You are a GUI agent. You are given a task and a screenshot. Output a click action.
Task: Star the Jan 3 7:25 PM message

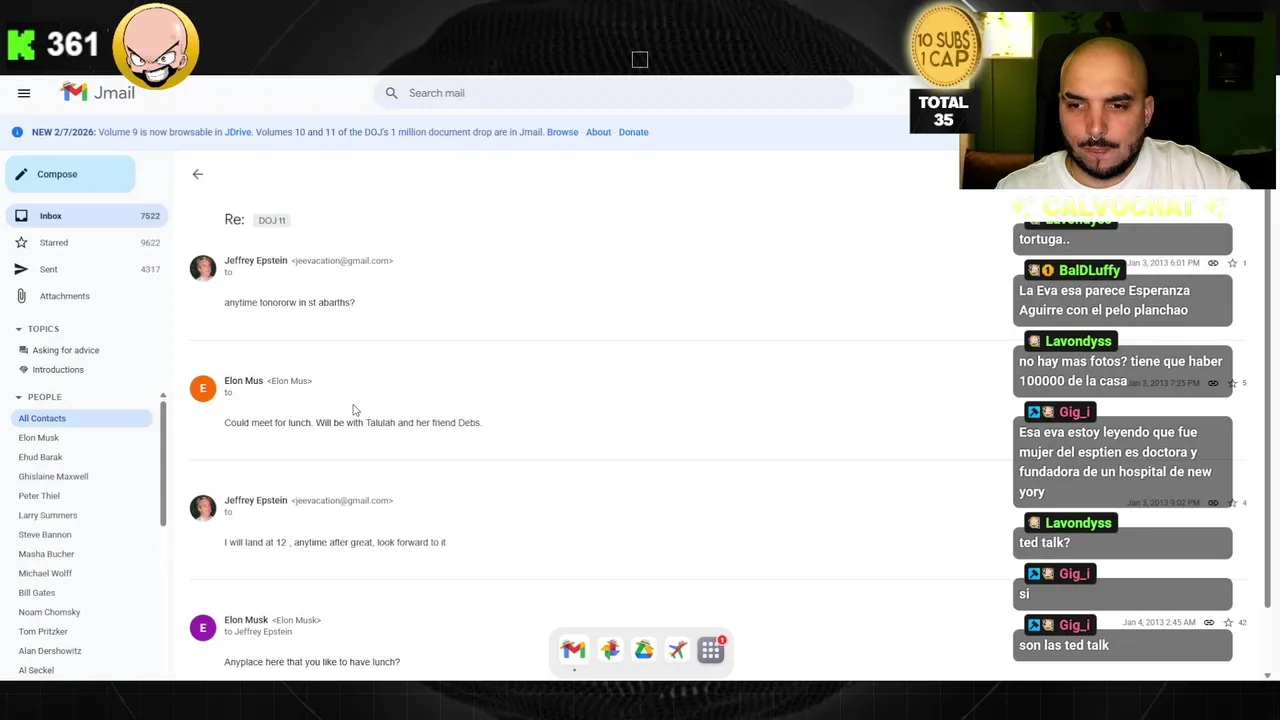(1232, 383)
